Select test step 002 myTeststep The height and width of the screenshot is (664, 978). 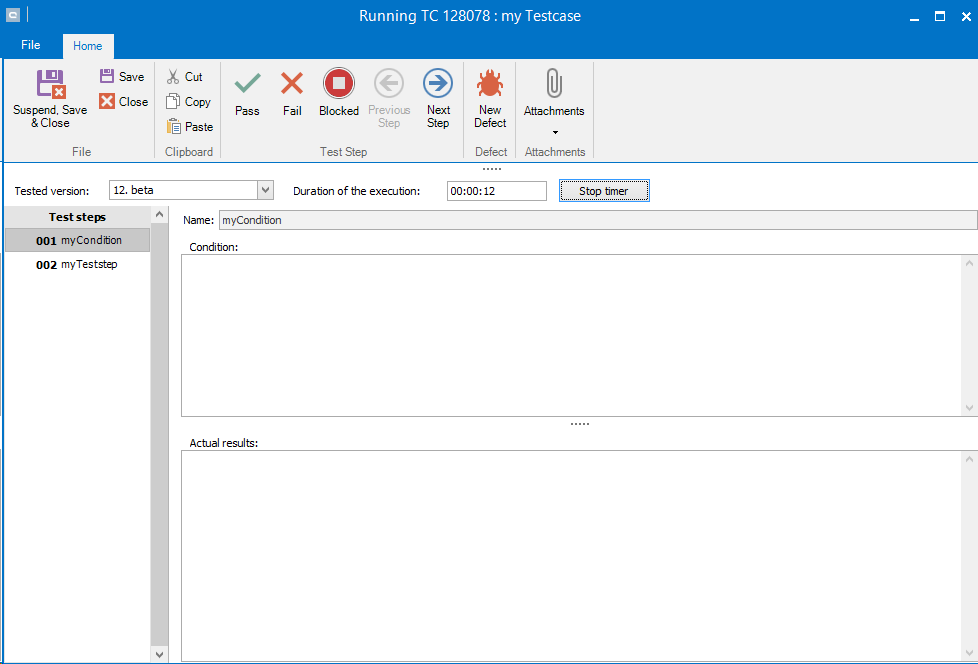[78, 265]
